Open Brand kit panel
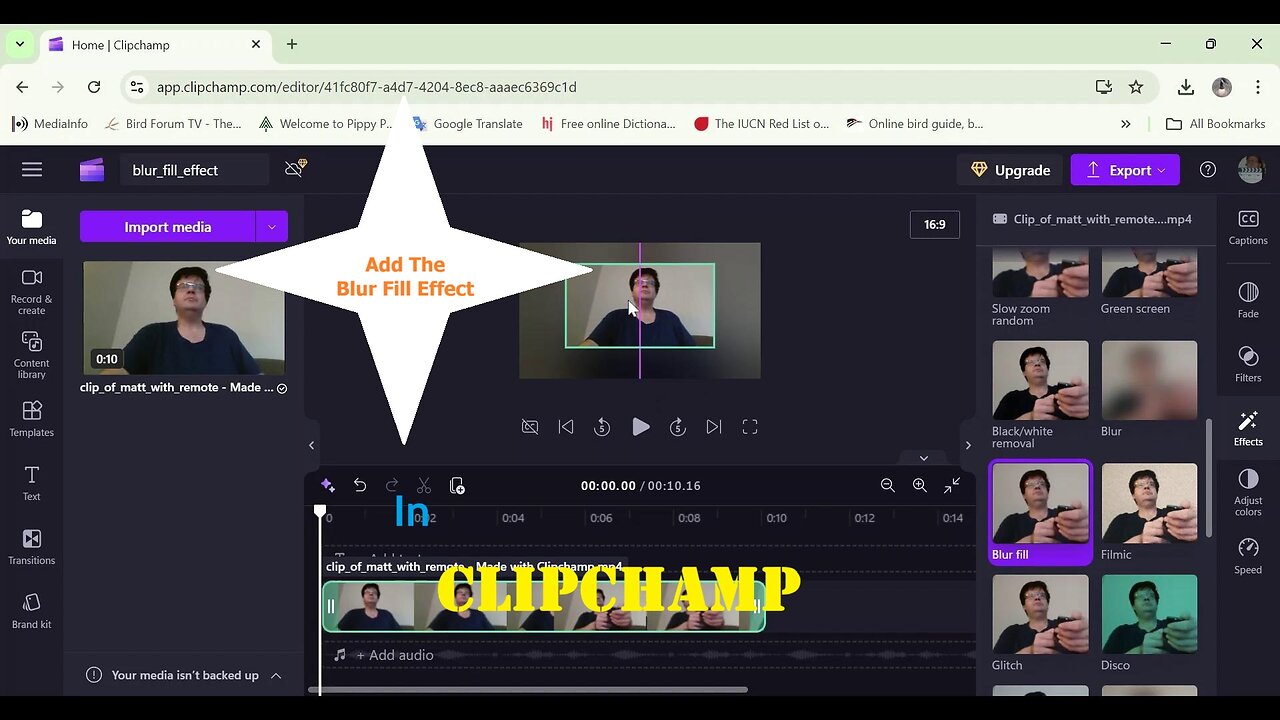 (x=32, y=611)
